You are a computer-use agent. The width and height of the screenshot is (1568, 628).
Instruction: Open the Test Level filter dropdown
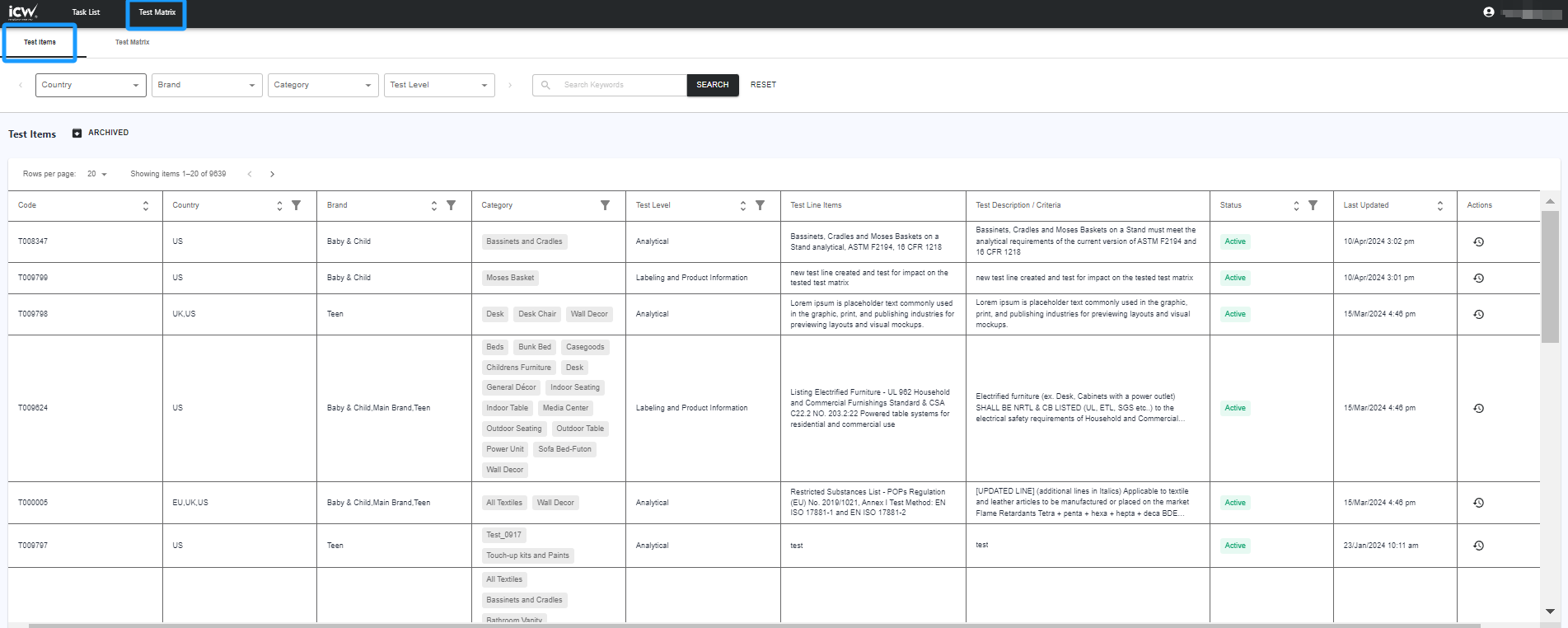[x=439, y=85]
